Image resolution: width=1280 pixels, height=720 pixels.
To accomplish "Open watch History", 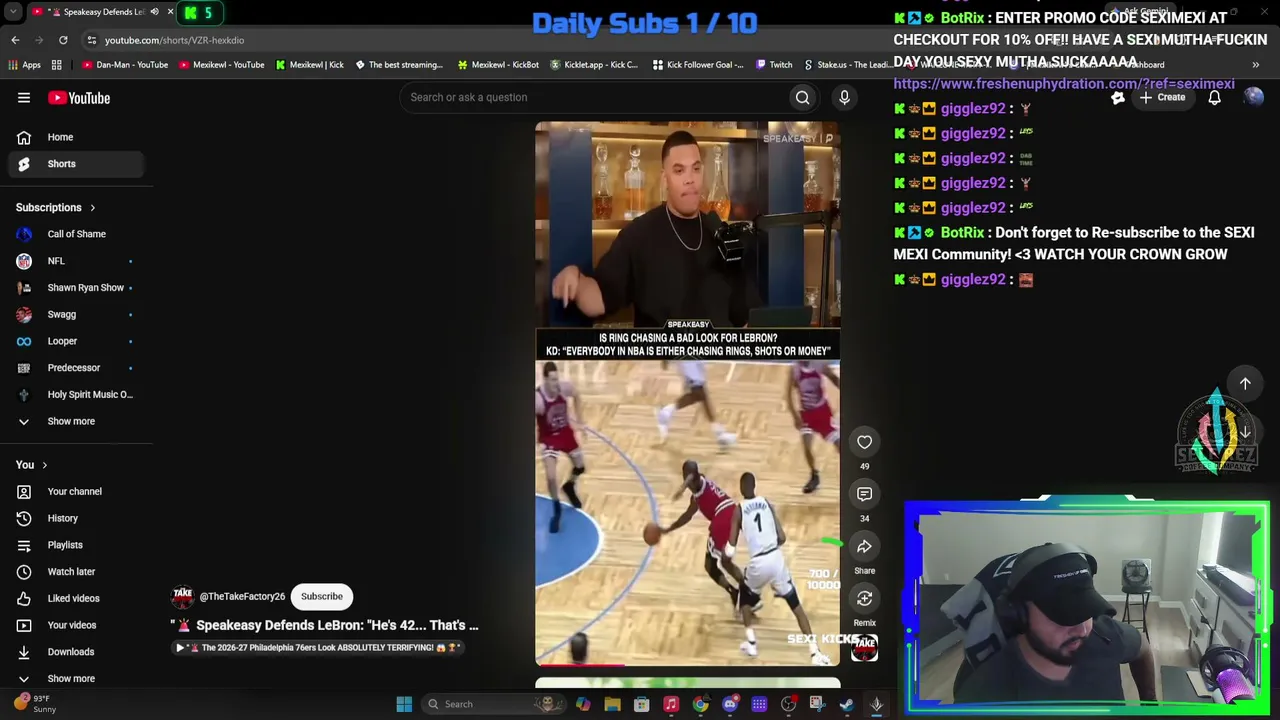I will 76,518.
